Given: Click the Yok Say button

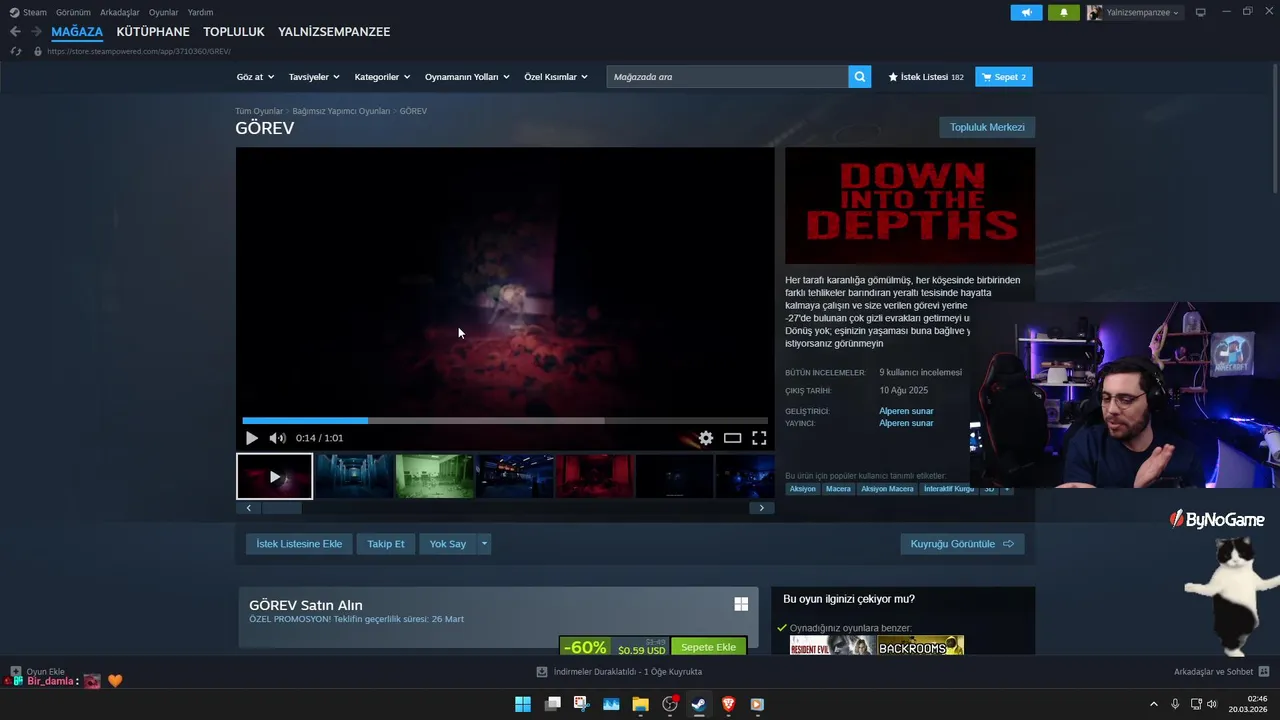Looking at the screenshot, I should 448,544.
